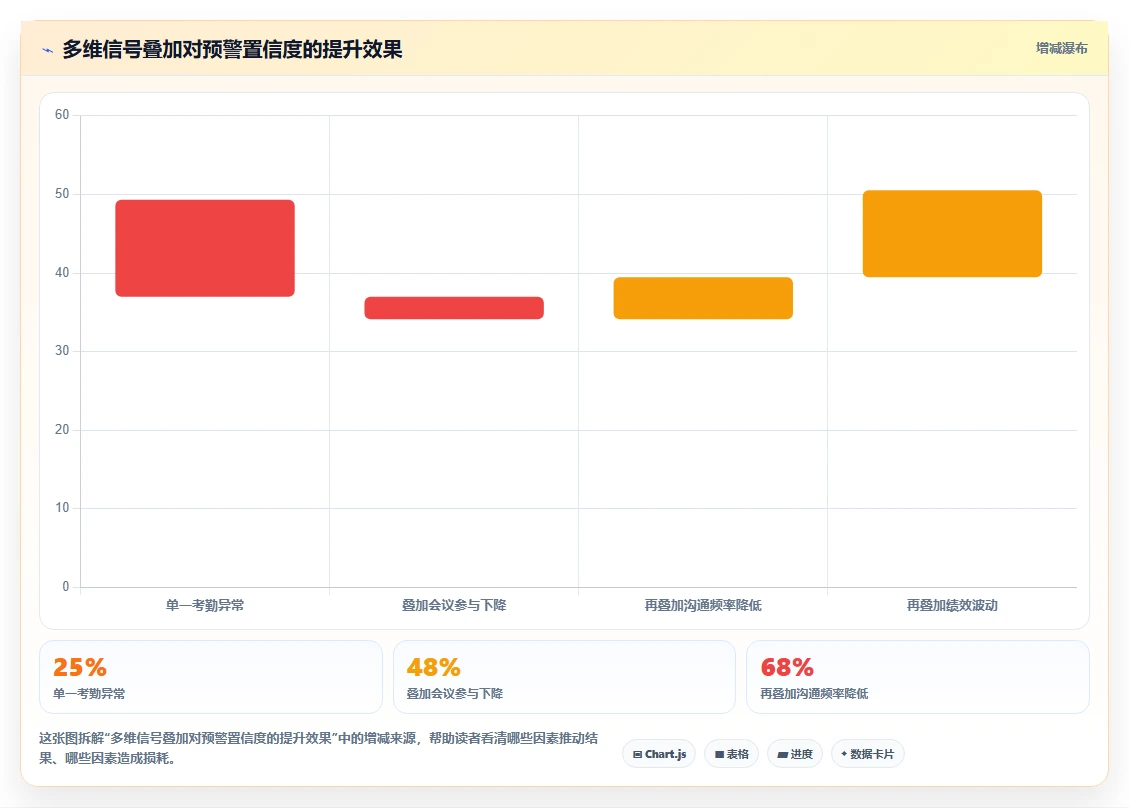Click the x-axis label 叠加会议参与下降
This screenshot has width=1129, height=808.
(x=454, y=606)
